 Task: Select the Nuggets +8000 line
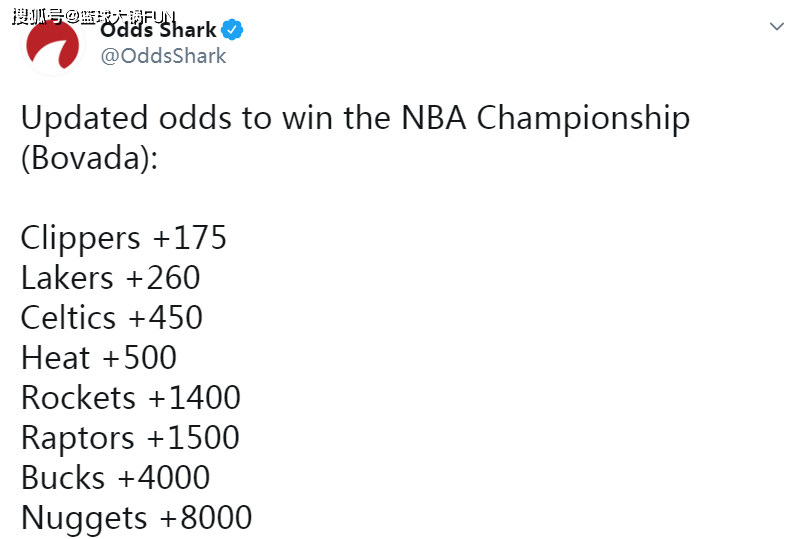[136, 518]
